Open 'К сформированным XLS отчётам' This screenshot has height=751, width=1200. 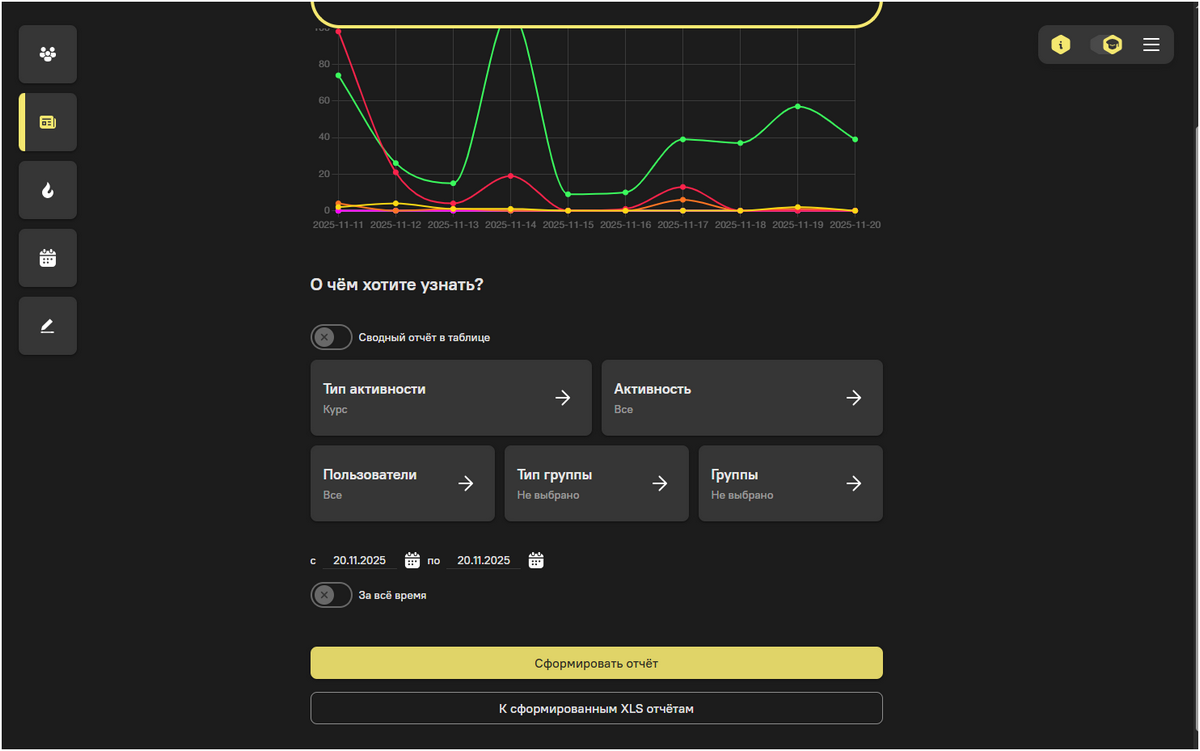(596, 707)
